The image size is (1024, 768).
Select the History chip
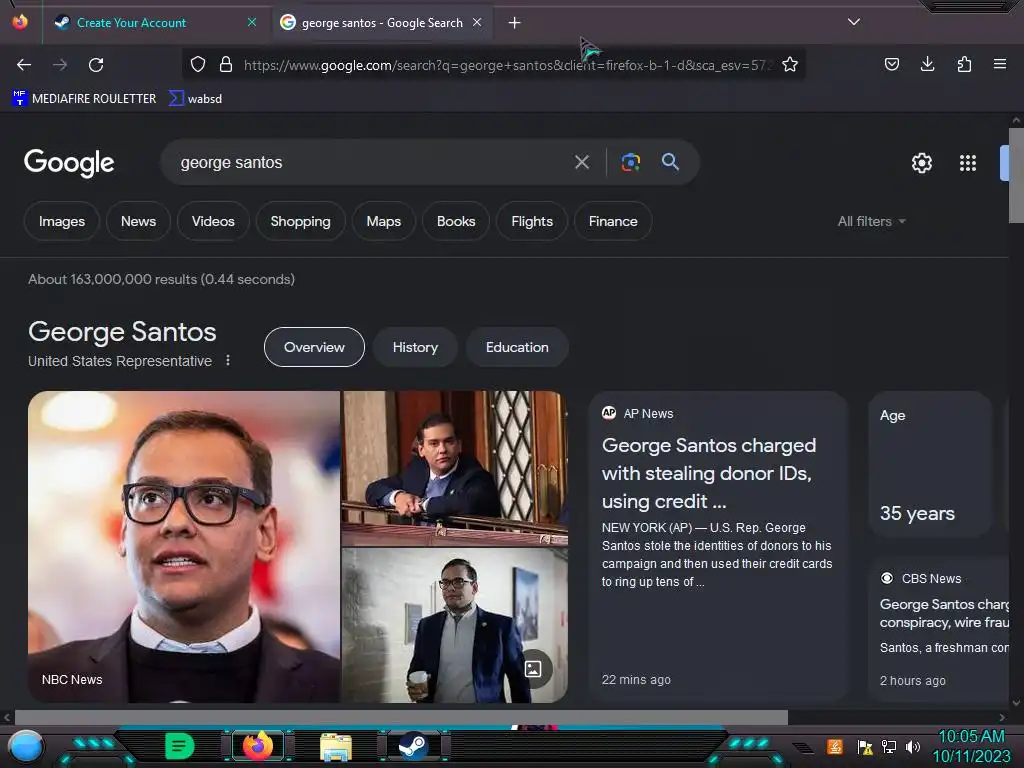[x=415, y=347]
